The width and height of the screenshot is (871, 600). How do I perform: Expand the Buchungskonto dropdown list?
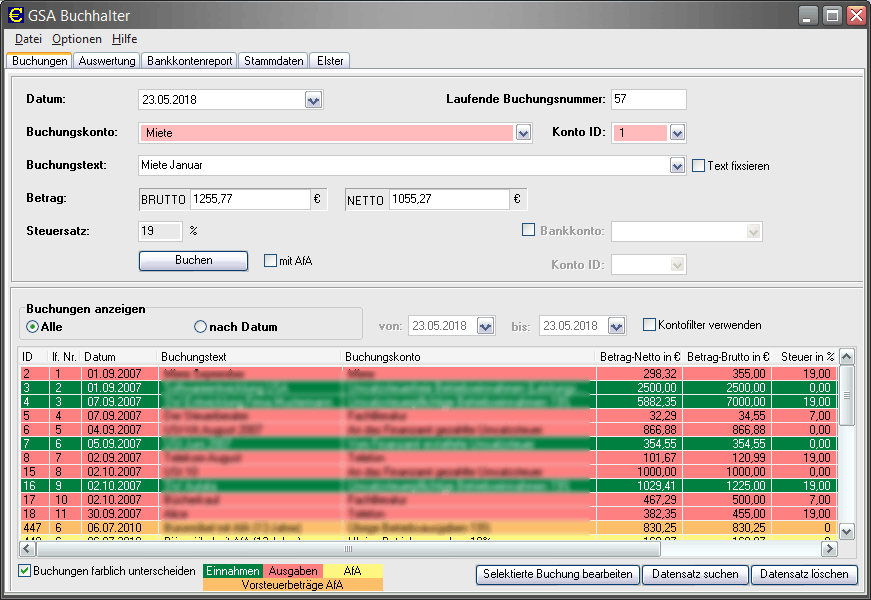click(x=523, y=133)
